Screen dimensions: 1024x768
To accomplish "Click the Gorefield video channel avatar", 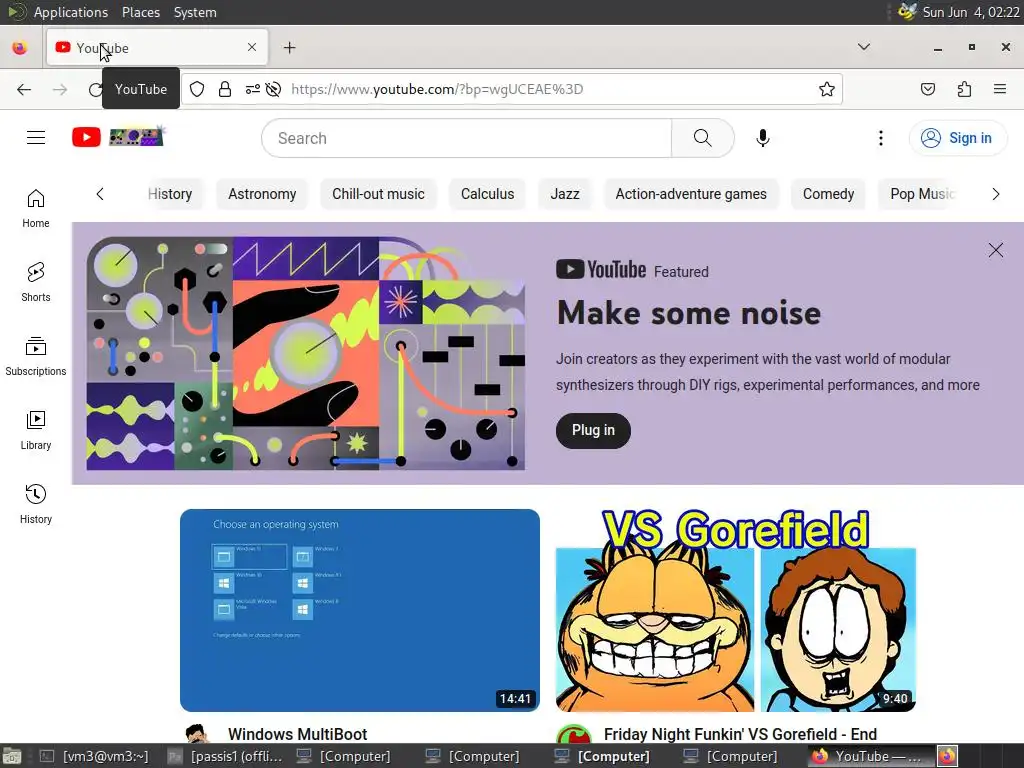I will (x=573, y=735).
